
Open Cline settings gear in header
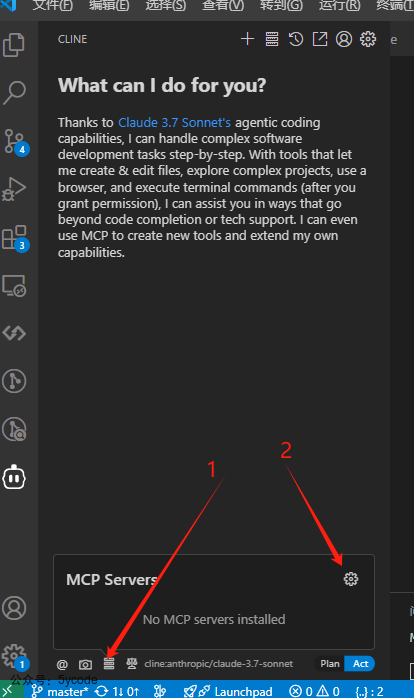[x=368, y=39]
